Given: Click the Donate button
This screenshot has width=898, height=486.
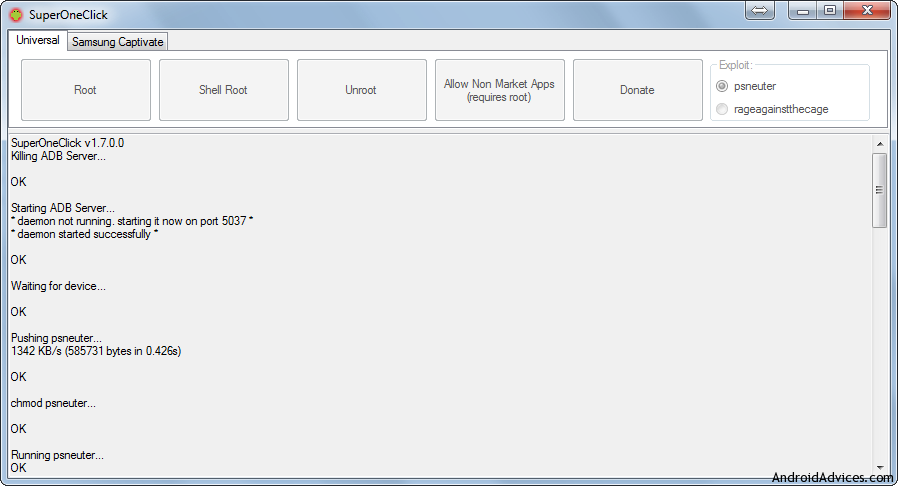Looking at the screenshot, I should 638,90.
